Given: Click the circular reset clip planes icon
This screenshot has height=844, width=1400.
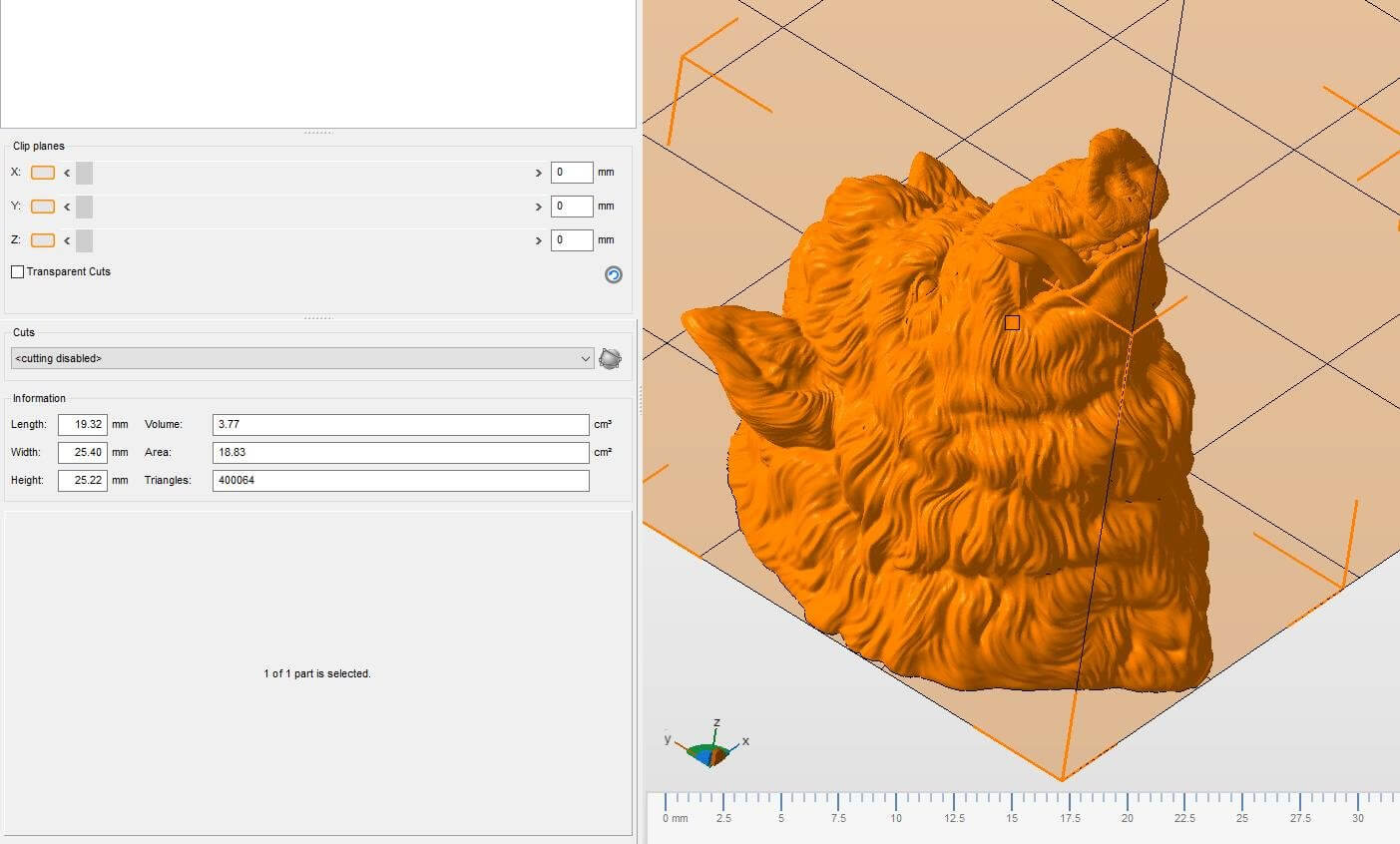Looking at the screenshot, I should (x=613, y=274).
